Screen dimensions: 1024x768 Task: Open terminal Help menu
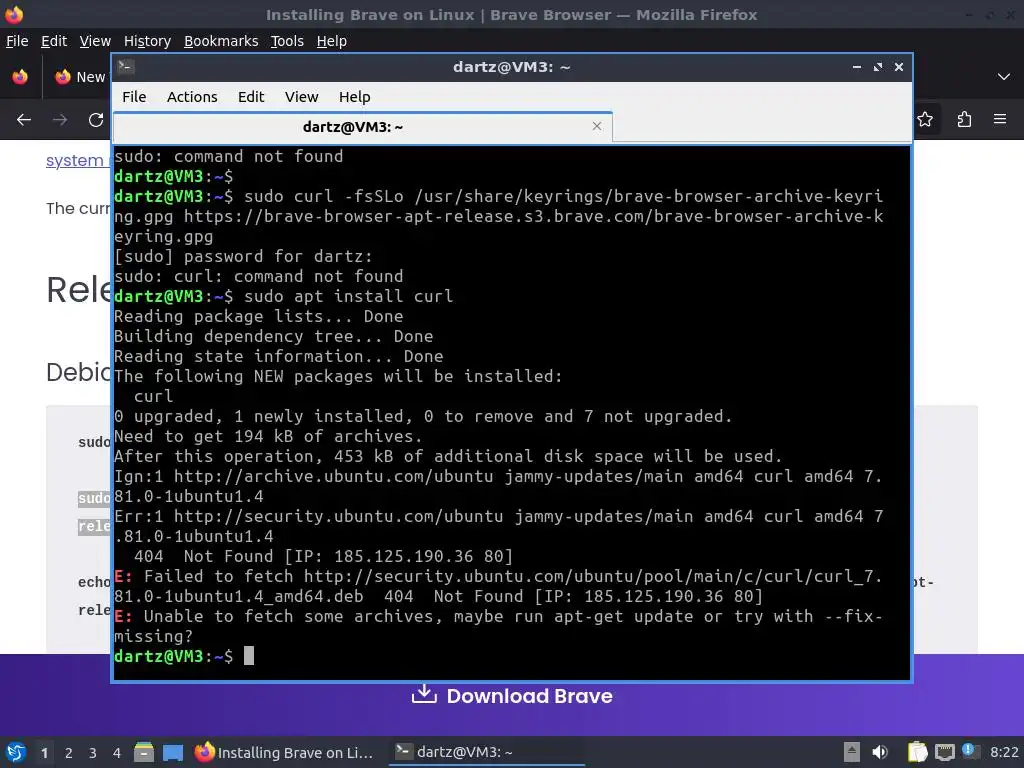pyautogui.click(x=355, y=97)
